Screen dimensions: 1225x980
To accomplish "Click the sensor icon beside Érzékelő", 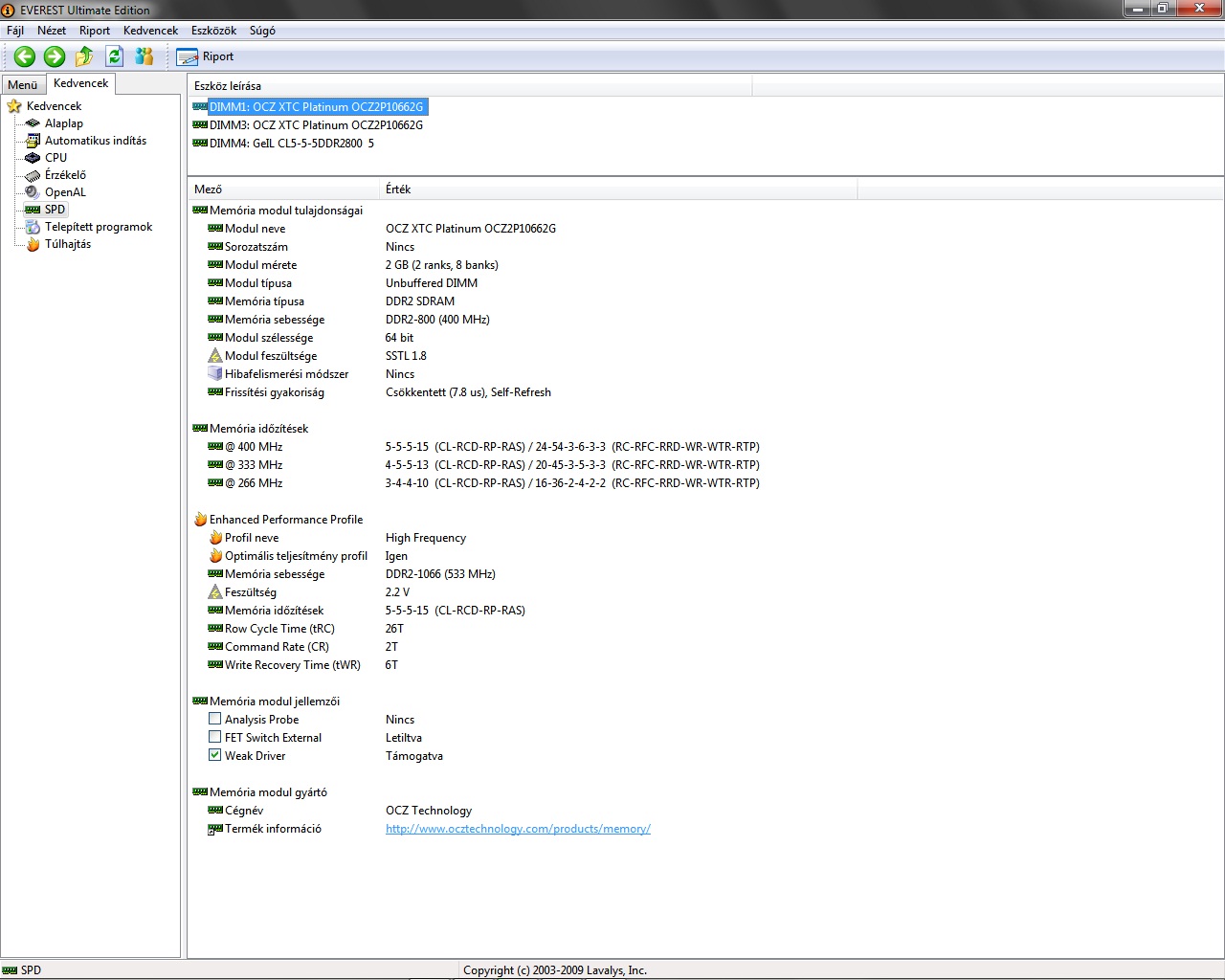I will (x=33, y=175).
